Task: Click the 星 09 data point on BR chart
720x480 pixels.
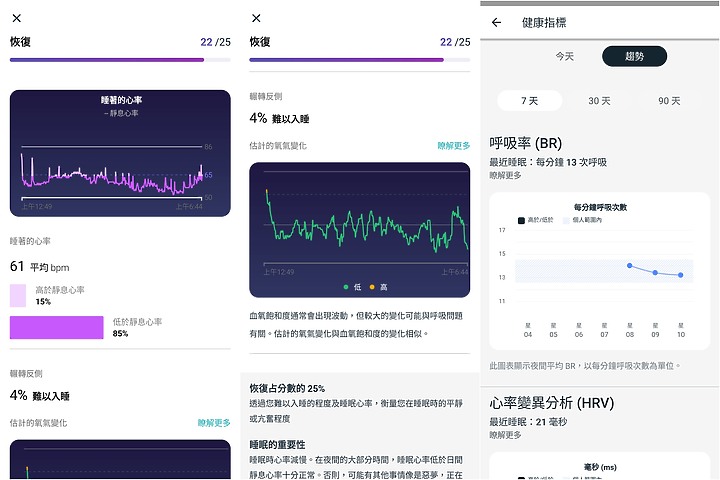Action: tap(655, 273)
